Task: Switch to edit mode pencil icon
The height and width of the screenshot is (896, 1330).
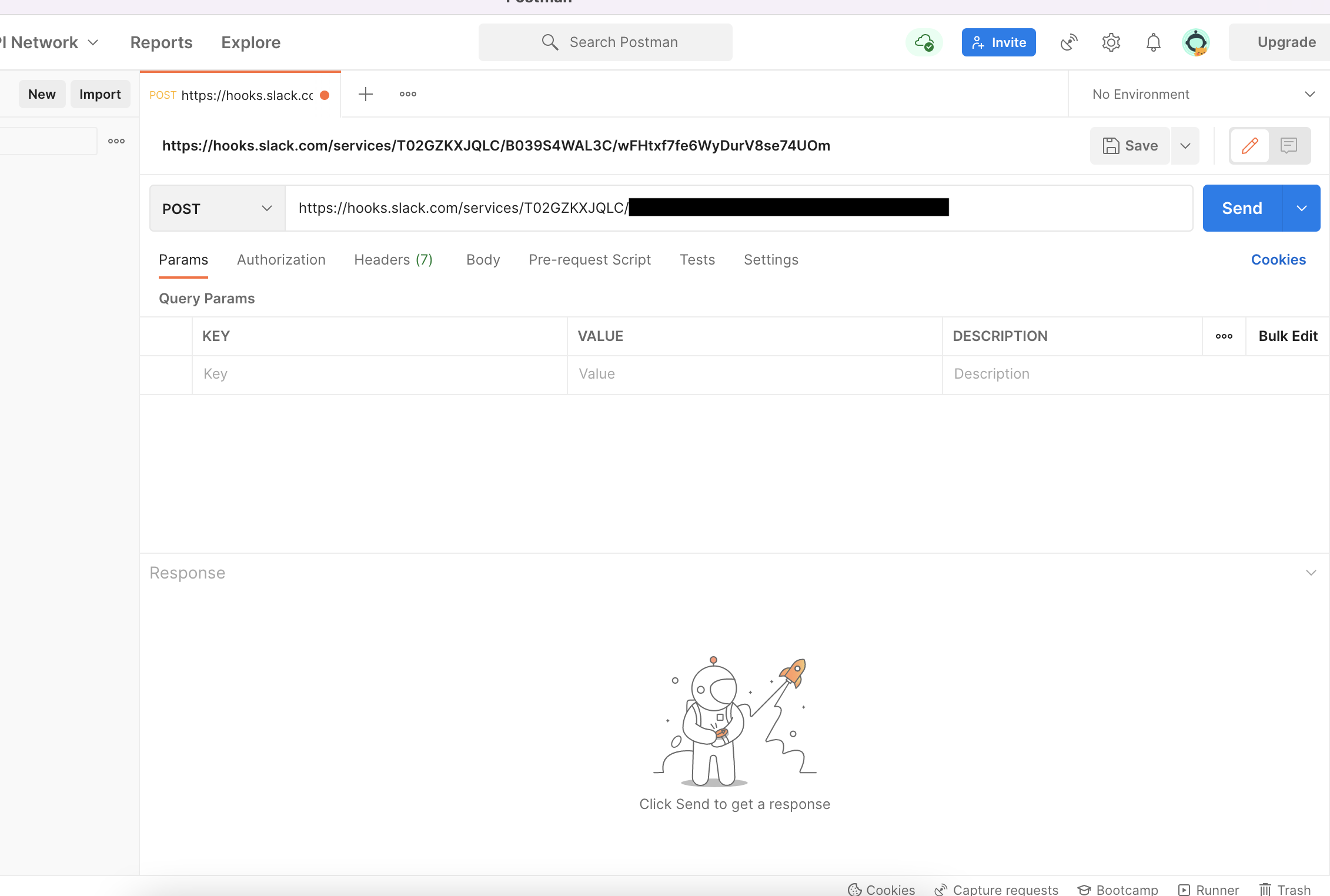Action: pos(1249,146)
